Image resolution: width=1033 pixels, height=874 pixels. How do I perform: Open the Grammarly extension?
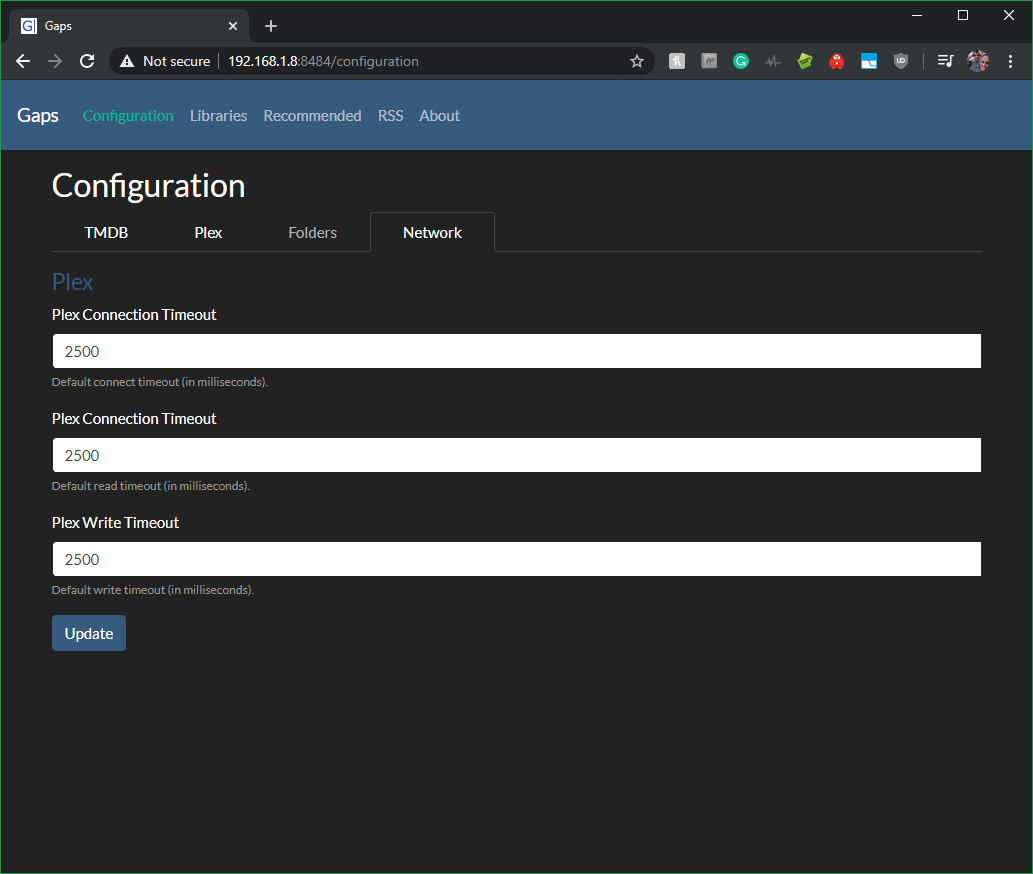740,61
